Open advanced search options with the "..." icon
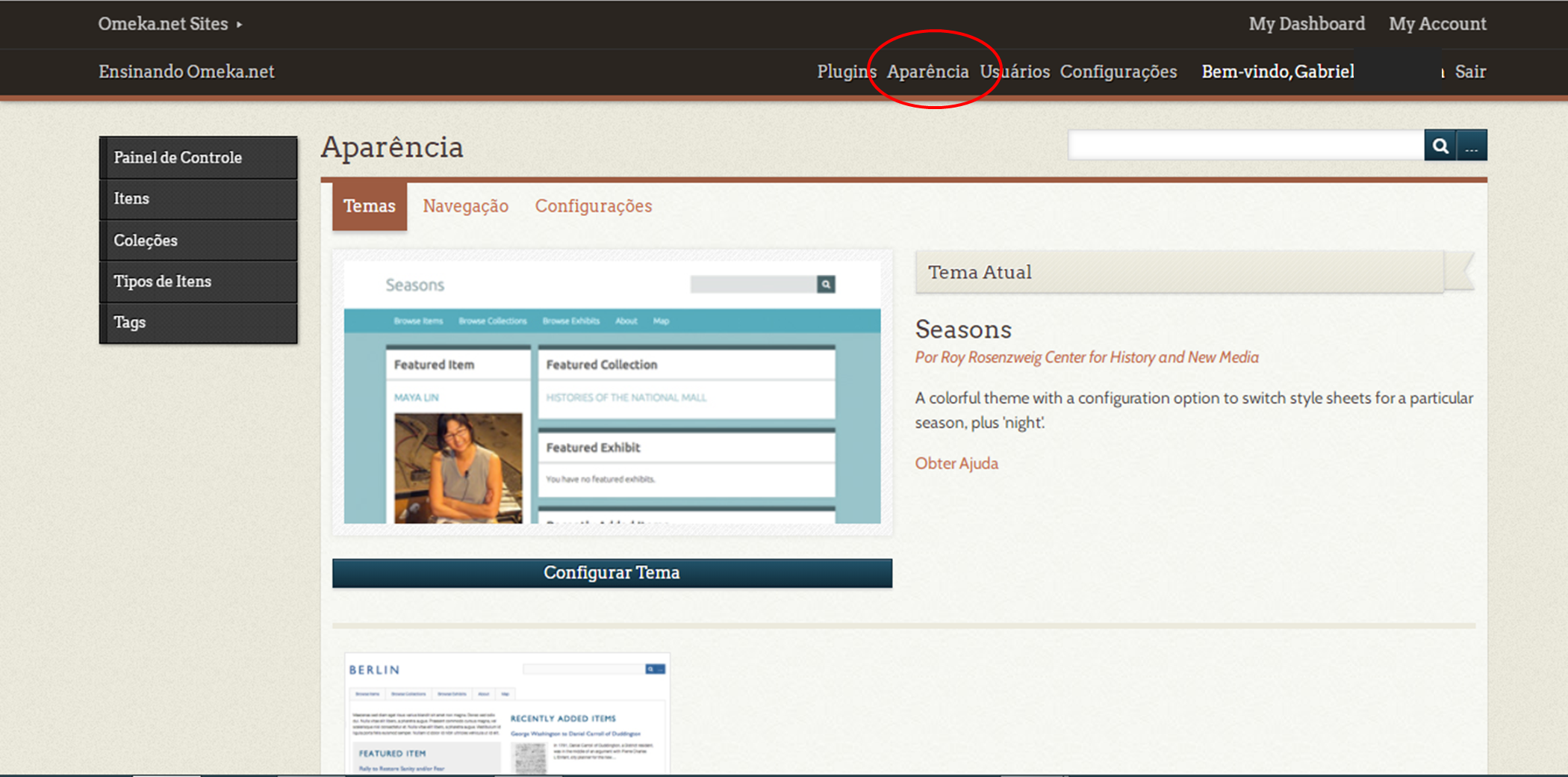 1472,145
